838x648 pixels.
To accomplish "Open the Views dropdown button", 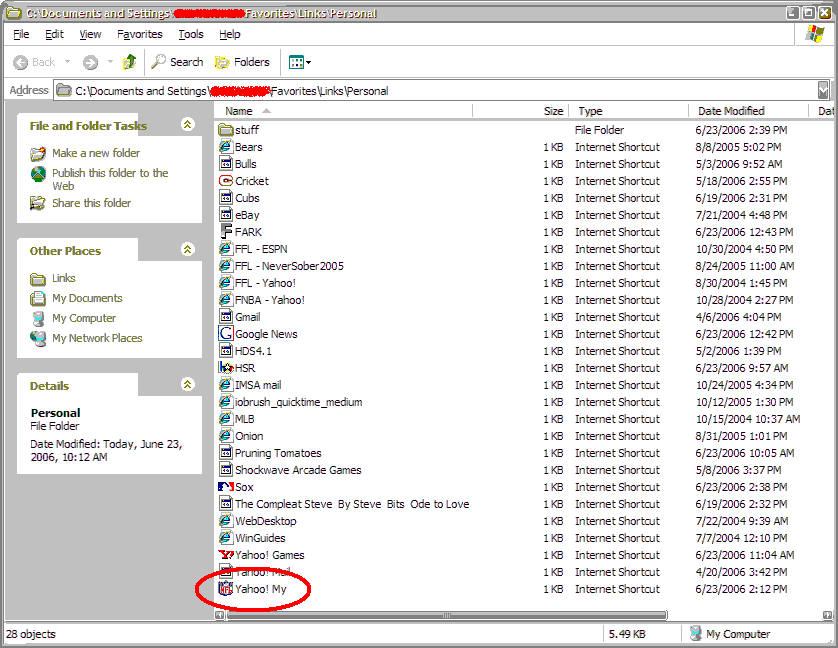I will tap(300, 63).
